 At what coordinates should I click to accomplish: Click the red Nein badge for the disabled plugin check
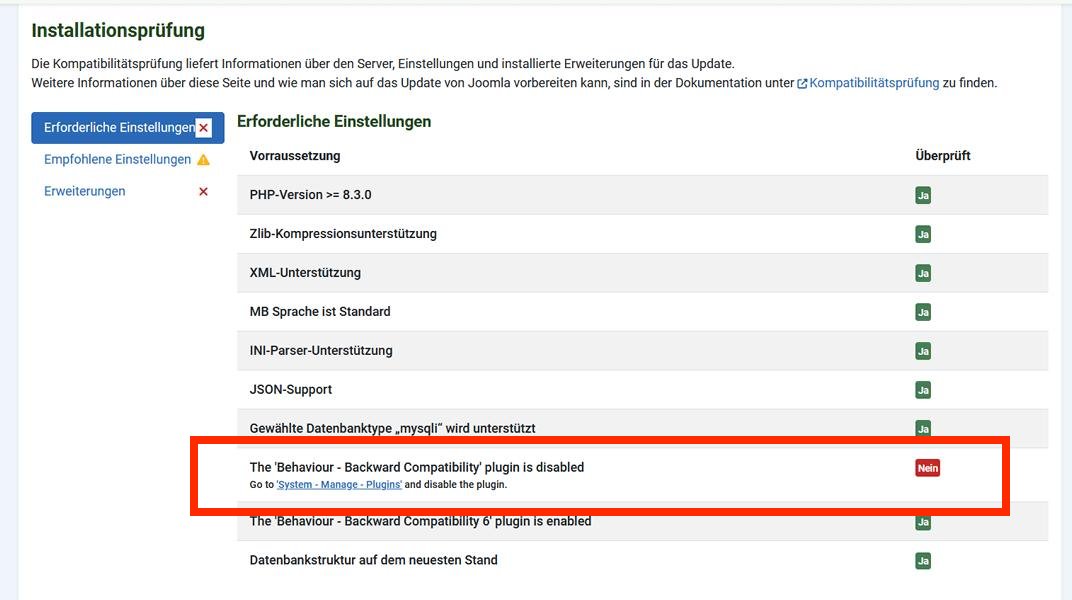[926, 466]
